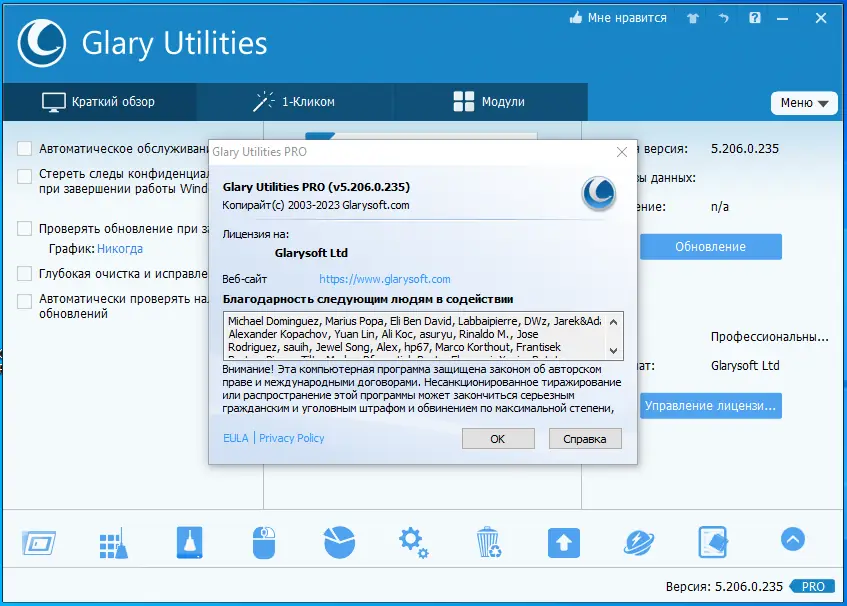Image resolution: width=847 pixels, height=606 pixels.
Task: Click the blue upload arrow tool icon
Action: point(563,540)
